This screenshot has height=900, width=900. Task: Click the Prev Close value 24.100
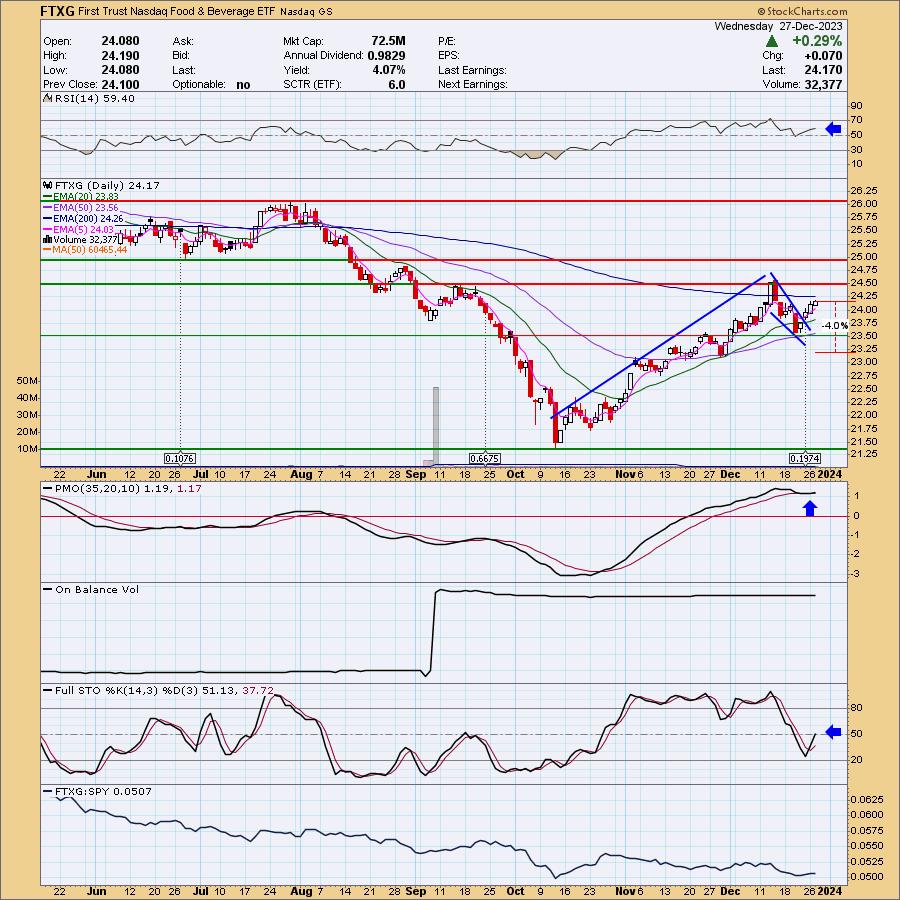pos(120,84)
